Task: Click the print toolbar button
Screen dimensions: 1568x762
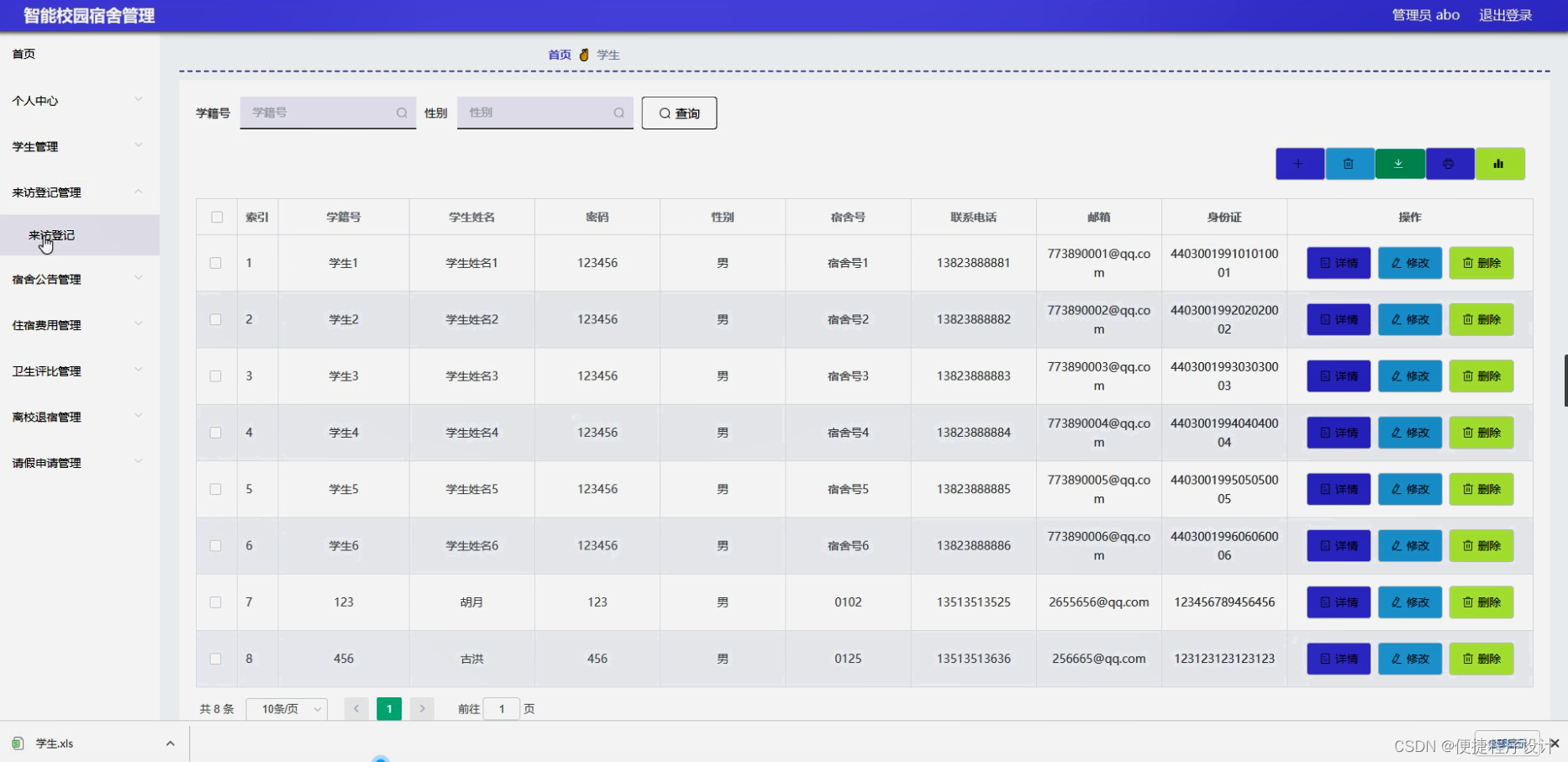Action: pyautogui.click(x=1449, y=164)
